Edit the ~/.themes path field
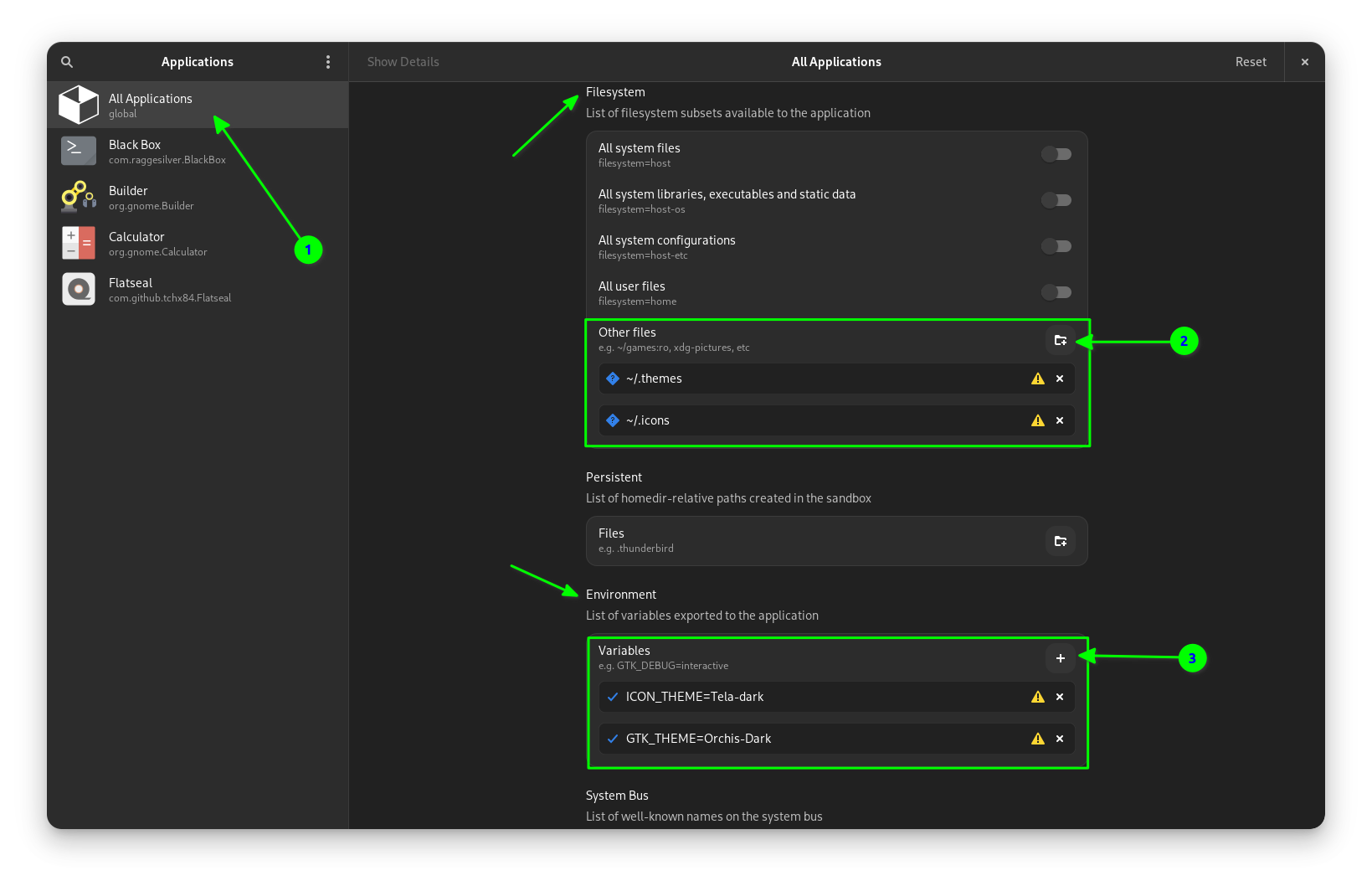The height and width of the screenshot is (881, 1372). pyautogui.click(x=837, y=379)
